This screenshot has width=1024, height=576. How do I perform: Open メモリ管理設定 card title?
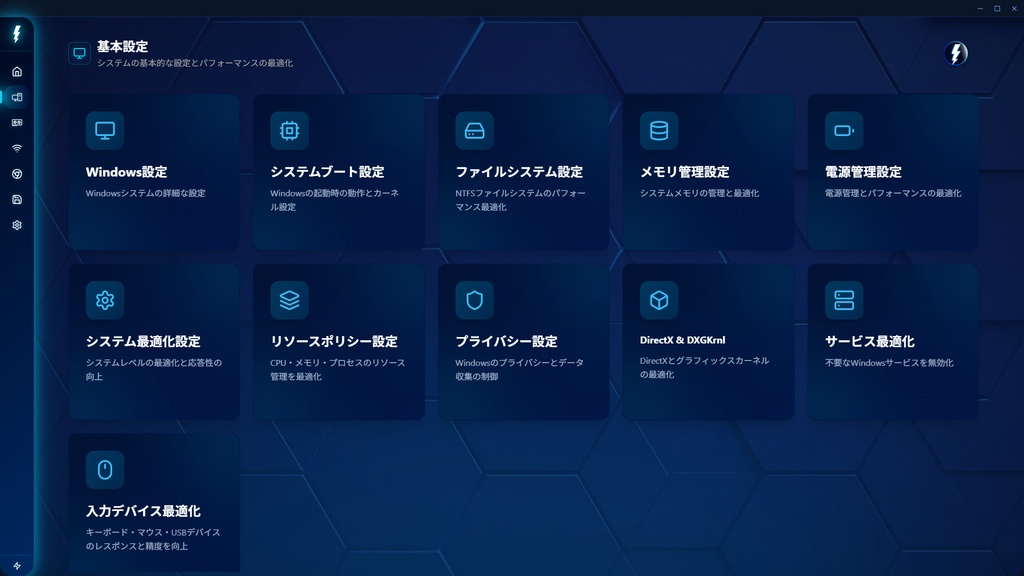click(684, 172)
